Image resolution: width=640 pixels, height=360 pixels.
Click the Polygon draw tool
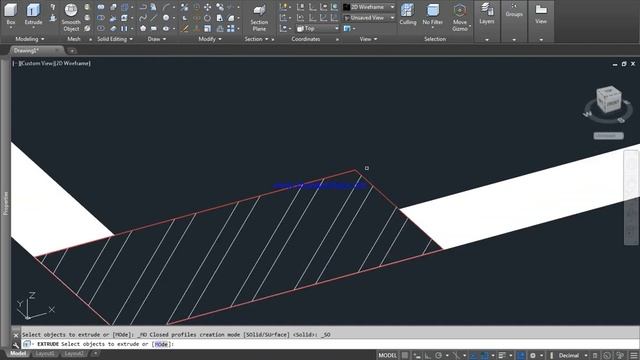coord(143,29)
